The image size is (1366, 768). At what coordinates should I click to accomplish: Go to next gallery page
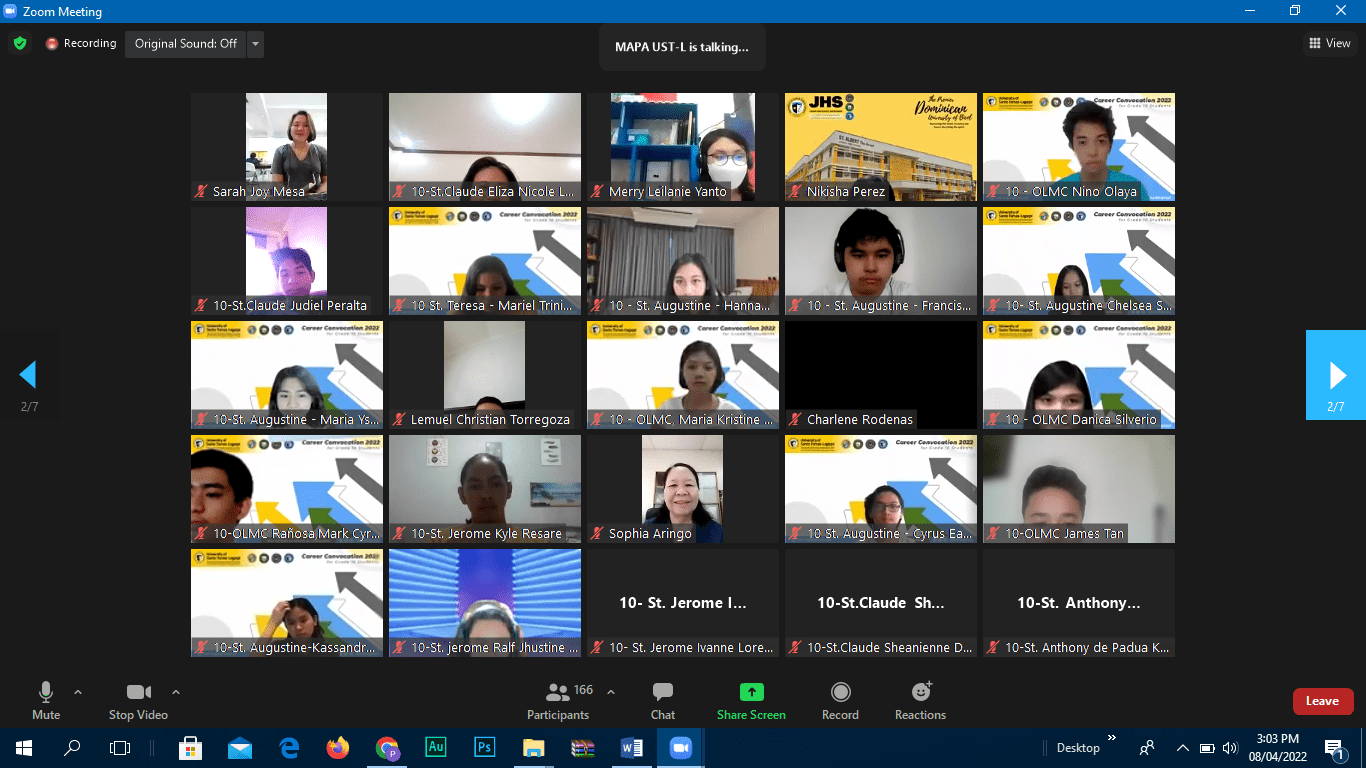coord(1336,375)
